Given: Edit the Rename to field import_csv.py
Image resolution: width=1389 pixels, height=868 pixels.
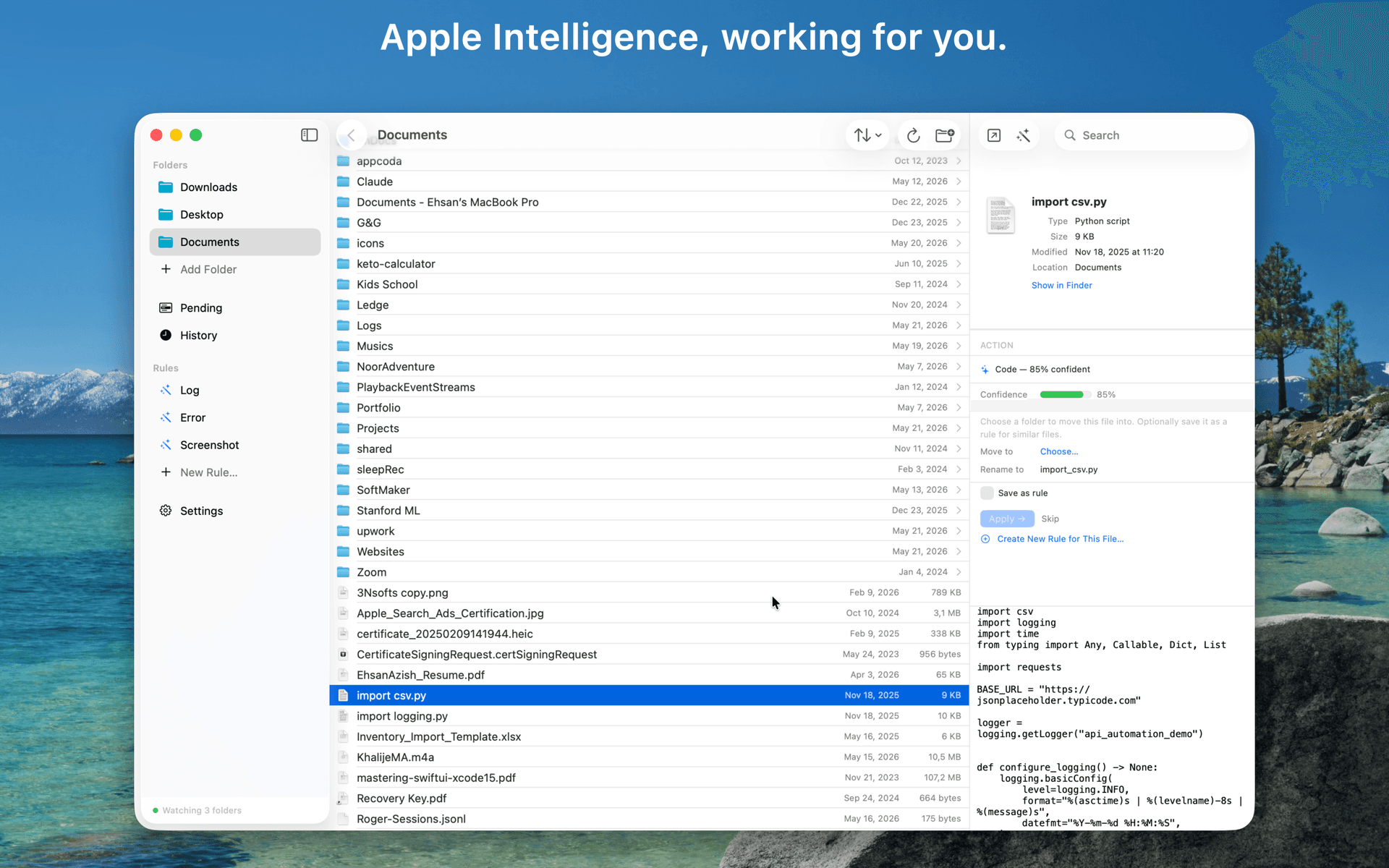Looking at the screenshot, I should point(1069,470).
